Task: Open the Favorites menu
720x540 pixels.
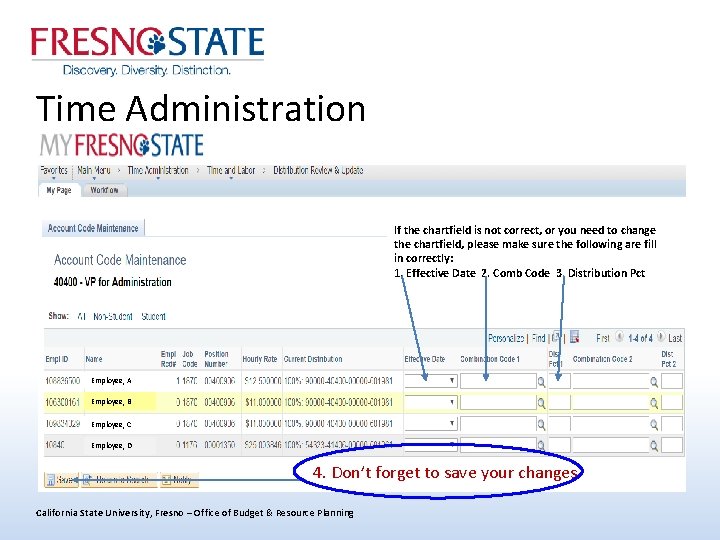Action: pyautogui.click(x=54, y=171)
